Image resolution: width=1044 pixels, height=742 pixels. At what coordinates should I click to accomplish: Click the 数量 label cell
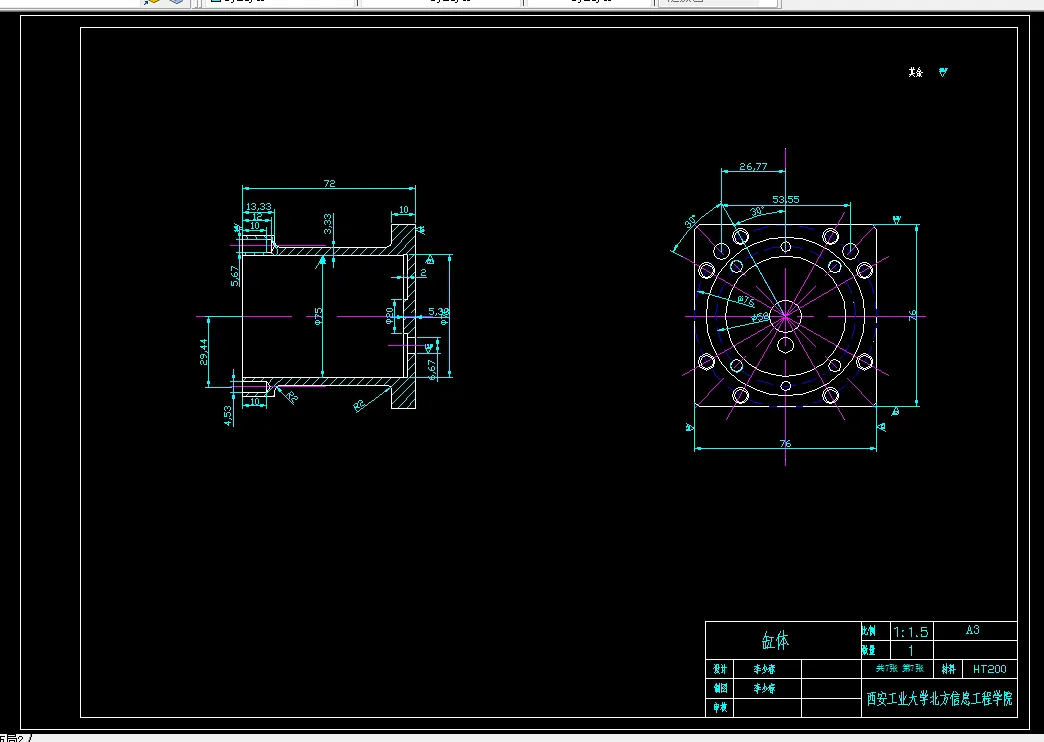pos(868,650)
